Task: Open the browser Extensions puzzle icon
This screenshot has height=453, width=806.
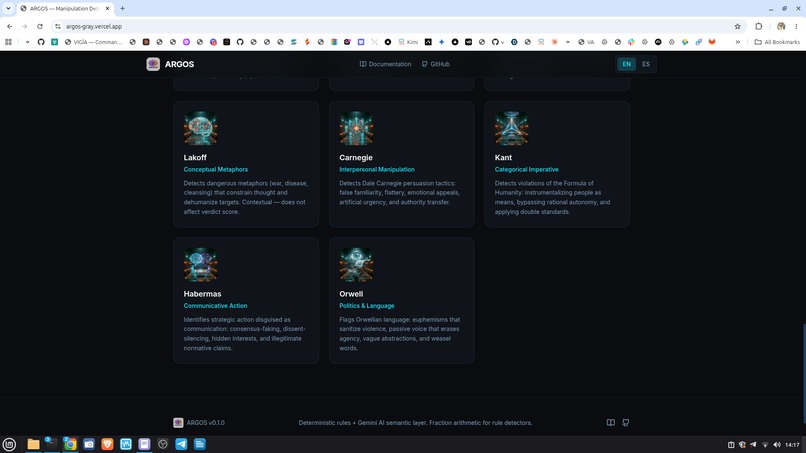Action: tap(759, 26)
